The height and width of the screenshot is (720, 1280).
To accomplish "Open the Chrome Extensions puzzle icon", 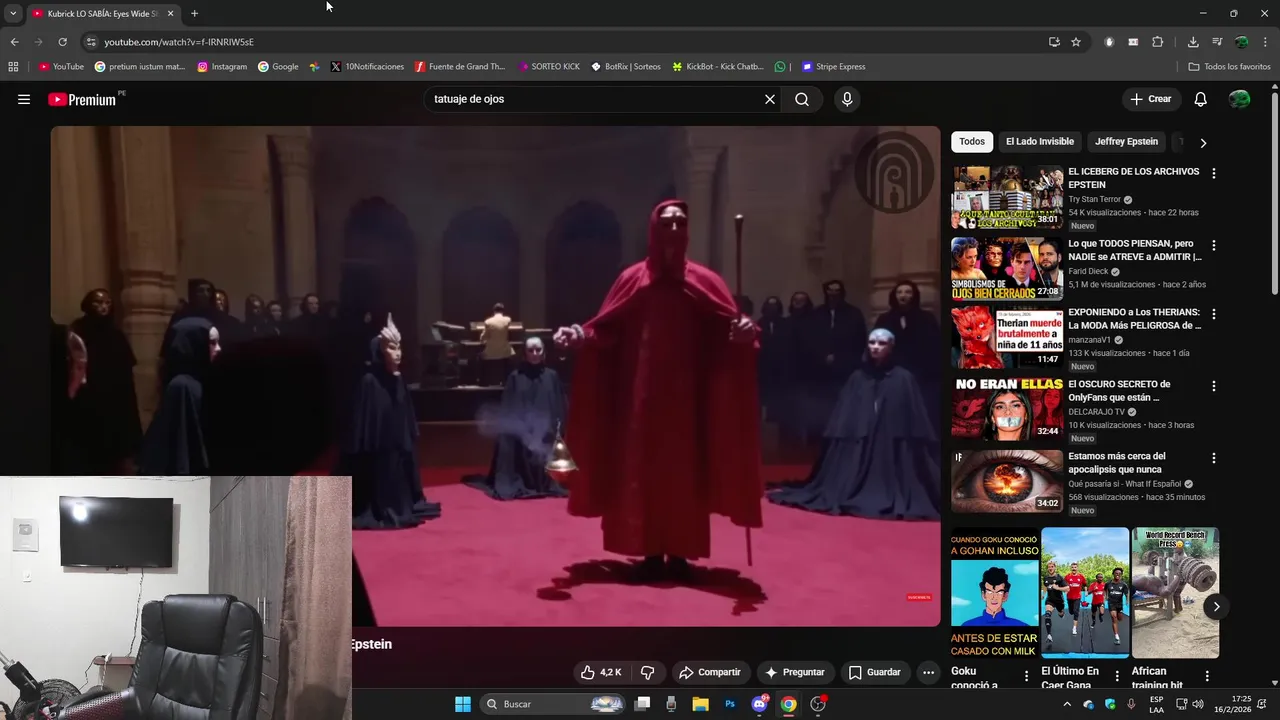I will pos(1158,42).
